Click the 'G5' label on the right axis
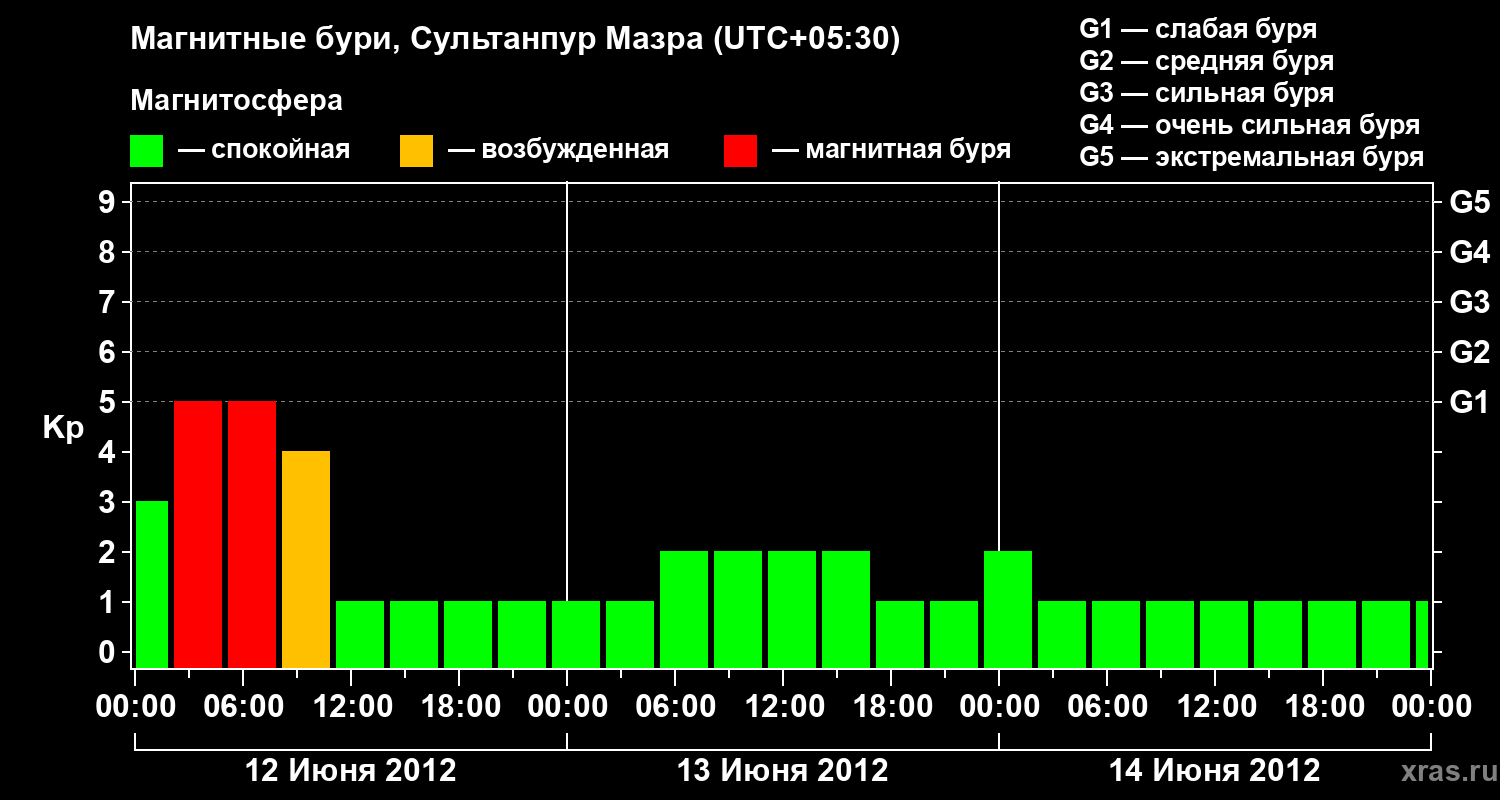 [1469, 203]
